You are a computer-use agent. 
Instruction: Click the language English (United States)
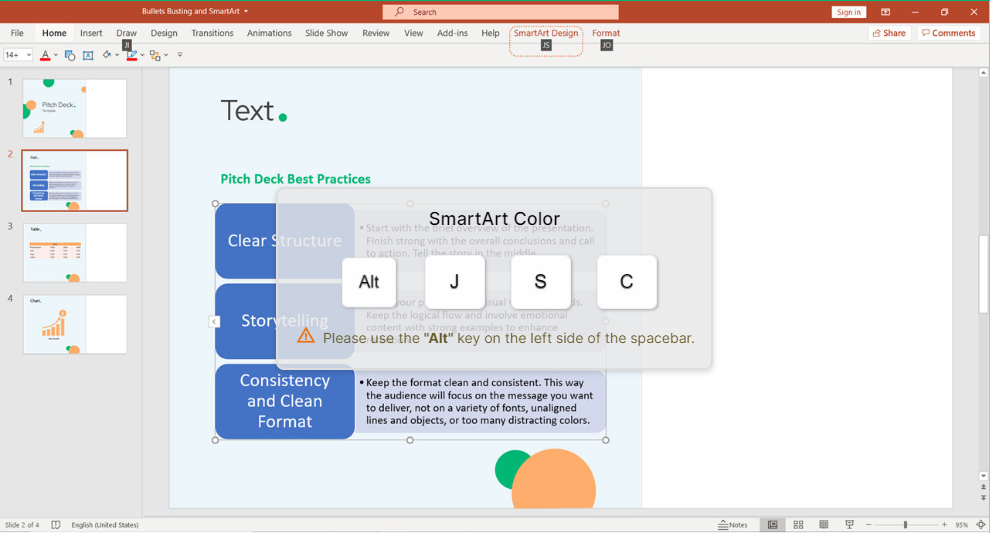105,525
